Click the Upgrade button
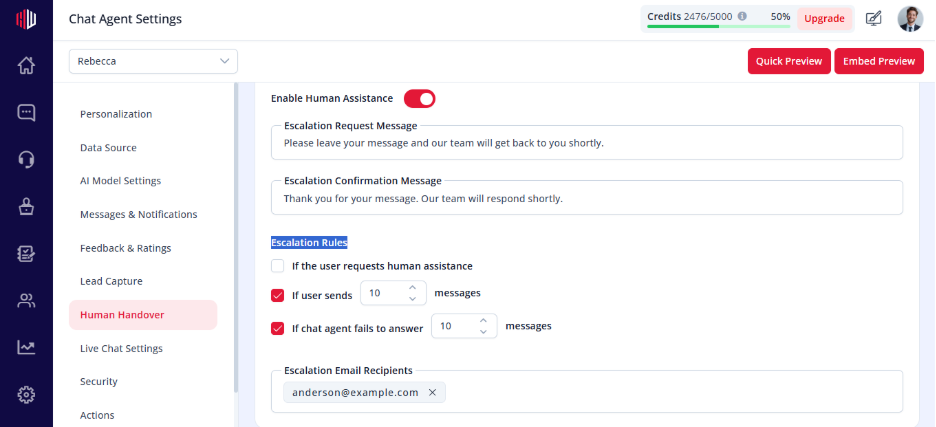The image size is (936, 427). (x=824, y=19)
